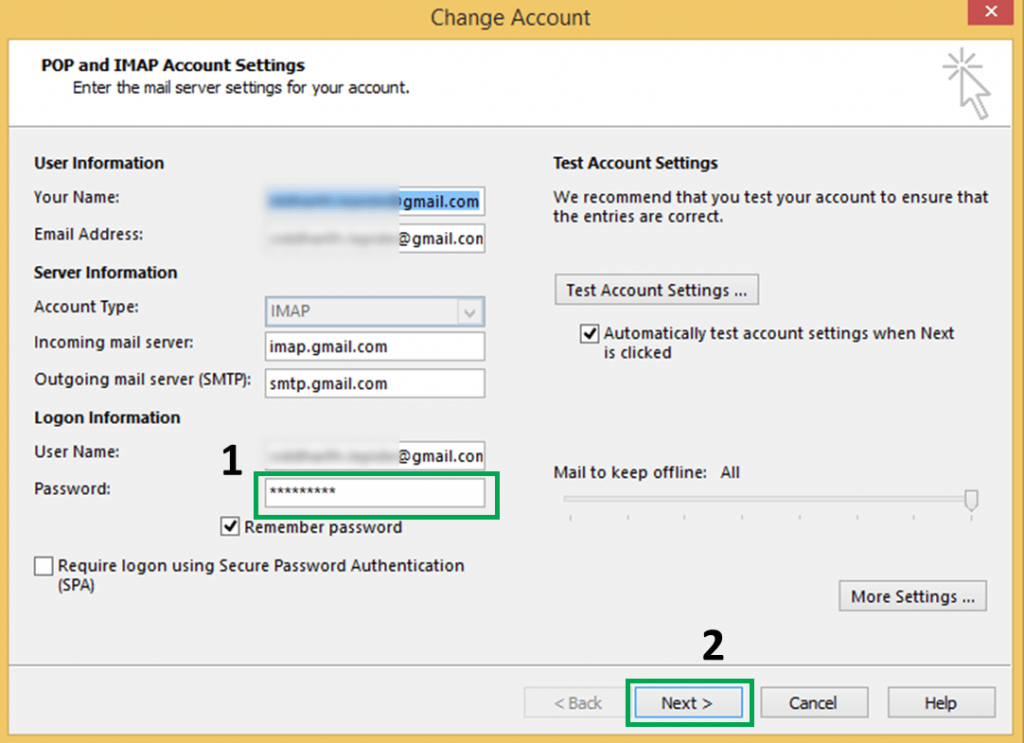Cancel the account changes
This screenshot has width=1024, height=743.
[814, 702]
